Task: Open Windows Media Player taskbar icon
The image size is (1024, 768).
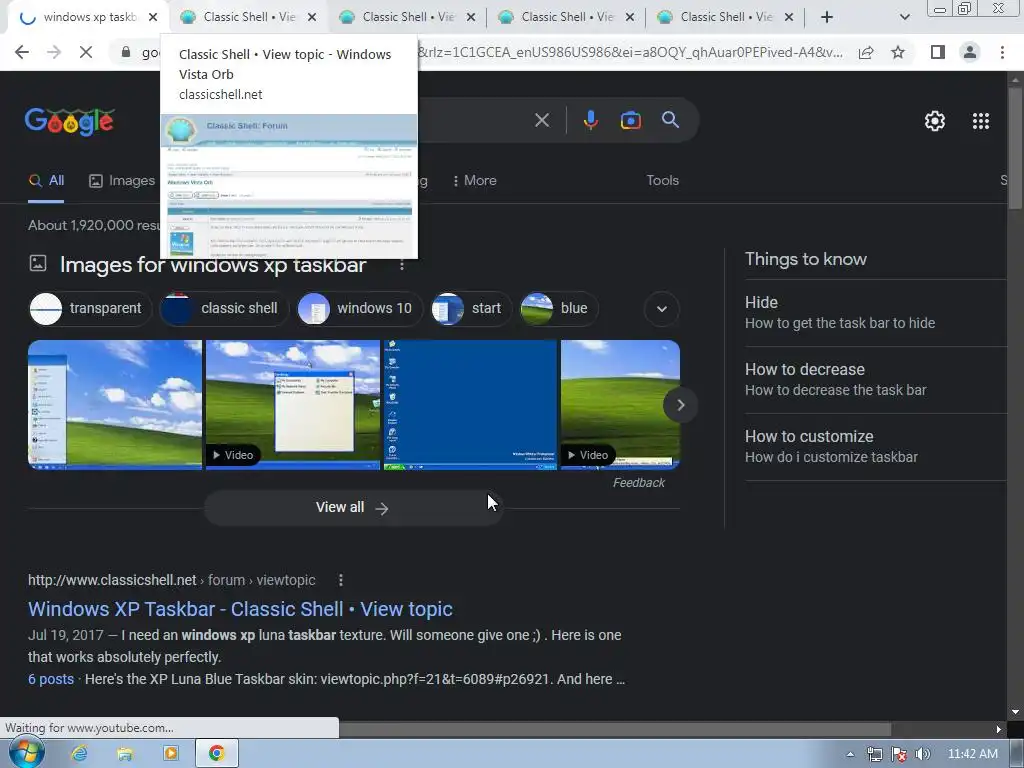Action: [170, 754]
